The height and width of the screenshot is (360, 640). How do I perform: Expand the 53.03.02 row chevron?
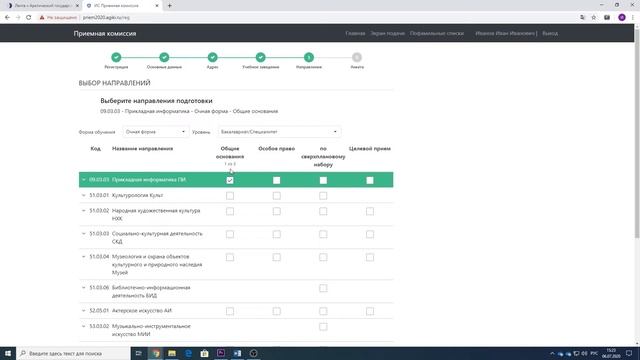point(84,326)
